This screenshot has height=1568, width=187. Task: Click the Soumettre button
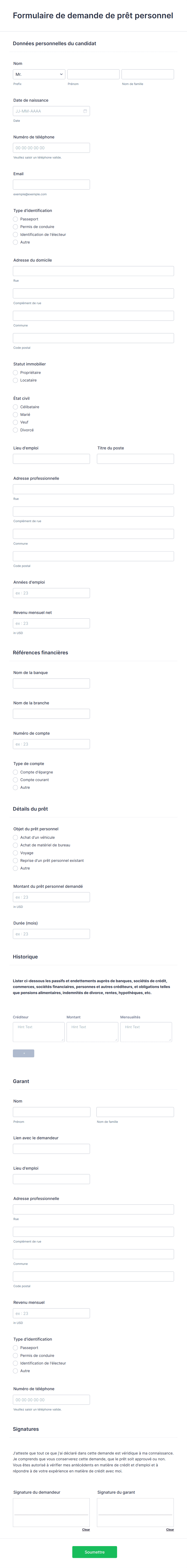[95, 1552]
